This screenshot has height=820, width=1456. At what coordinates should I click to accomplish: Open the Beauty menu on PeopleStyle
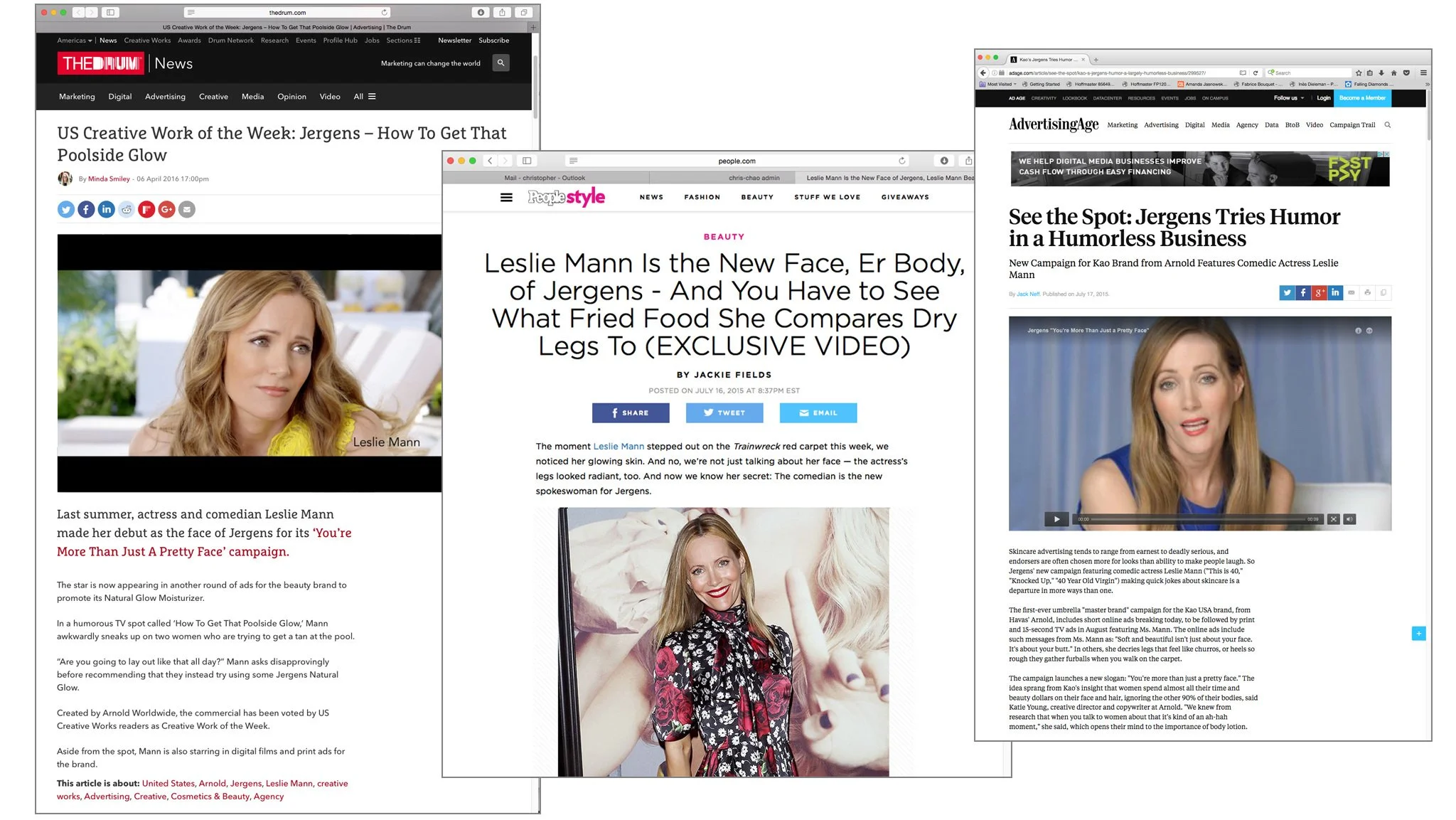pos(756,197)
